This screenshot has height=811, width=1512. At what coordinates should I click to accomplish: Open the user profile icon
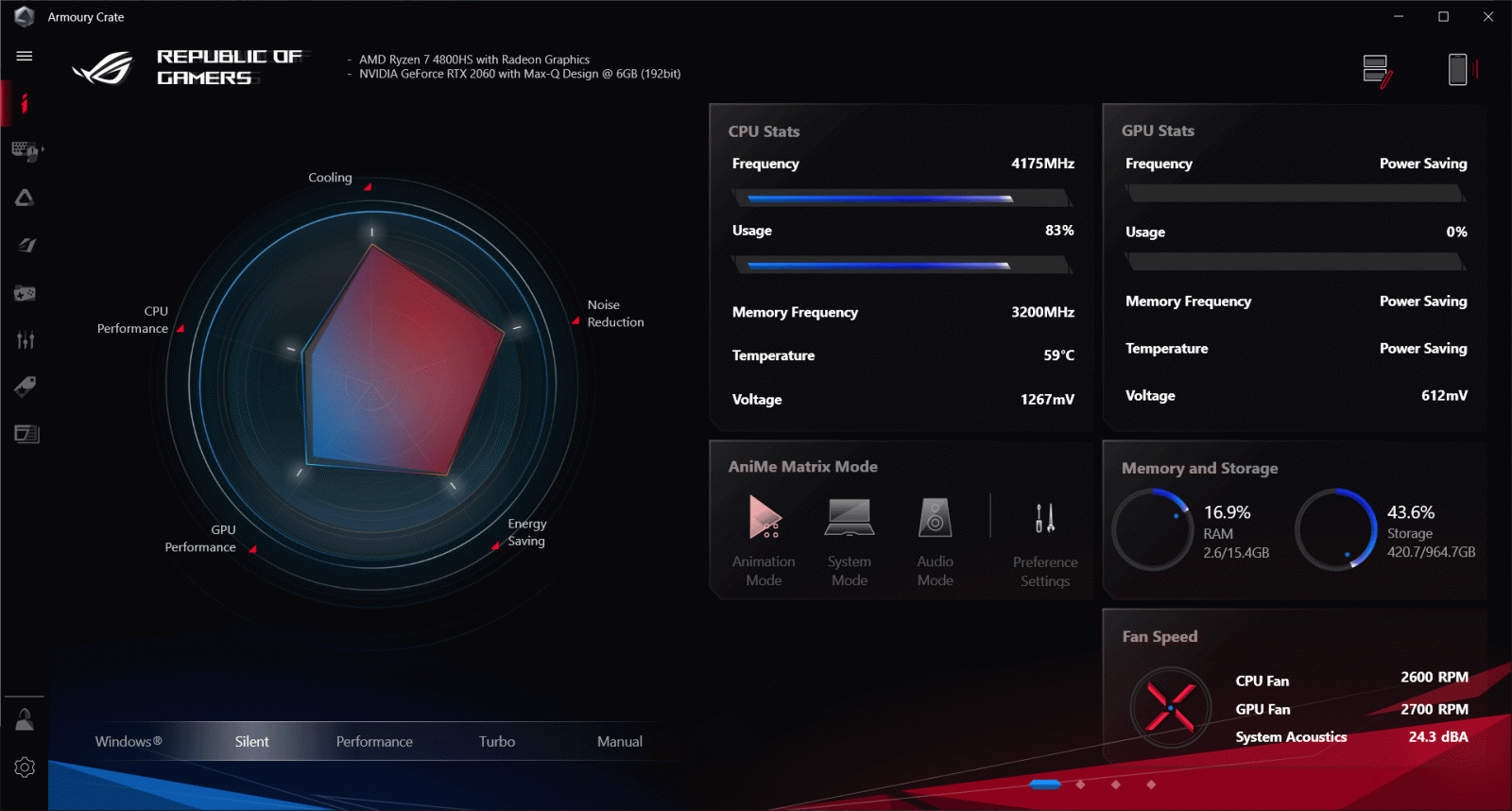click(25, 719)
